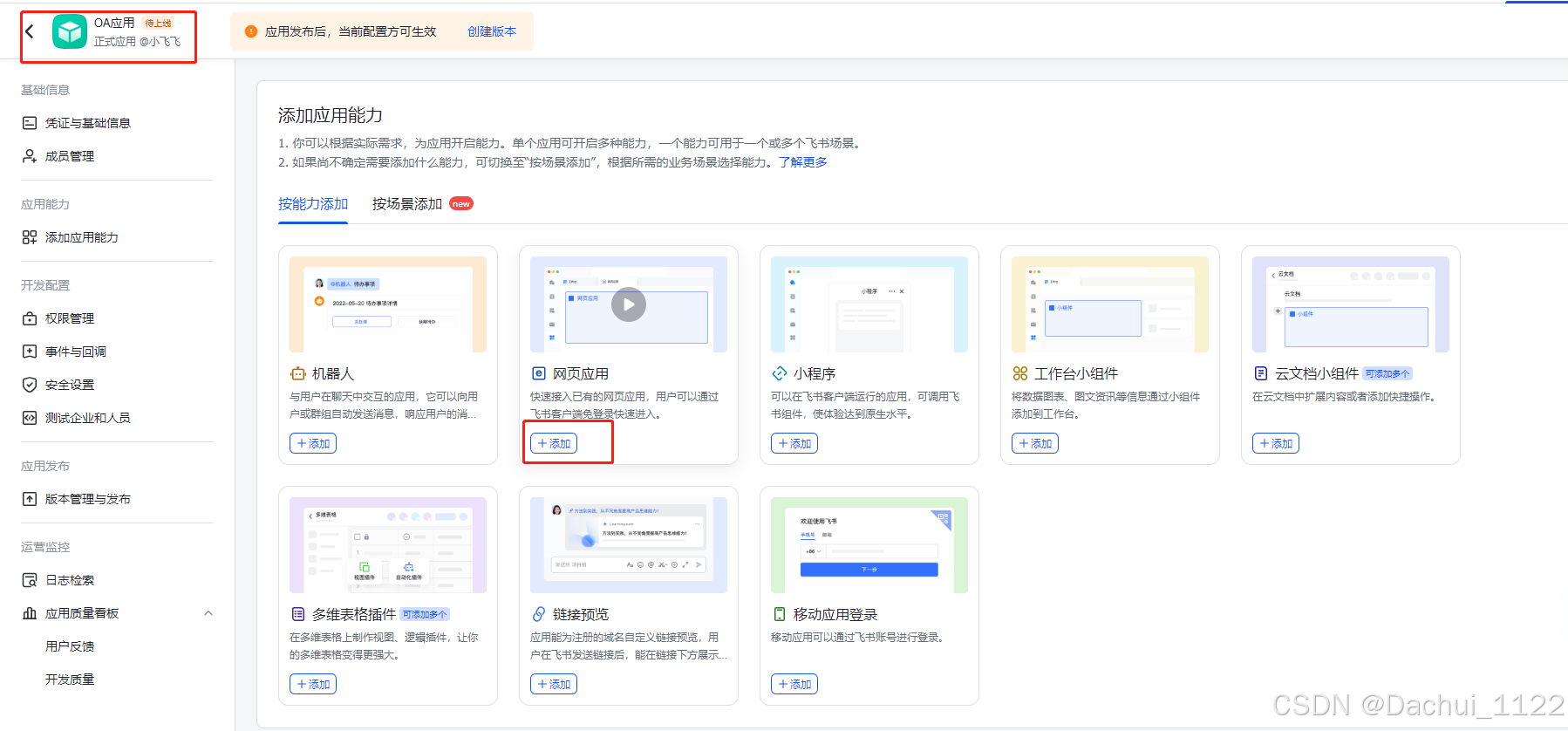Screen dimensions: 1568x731
Task: Click the green OA应用 cube app icon
Action: tap(70, 31)
